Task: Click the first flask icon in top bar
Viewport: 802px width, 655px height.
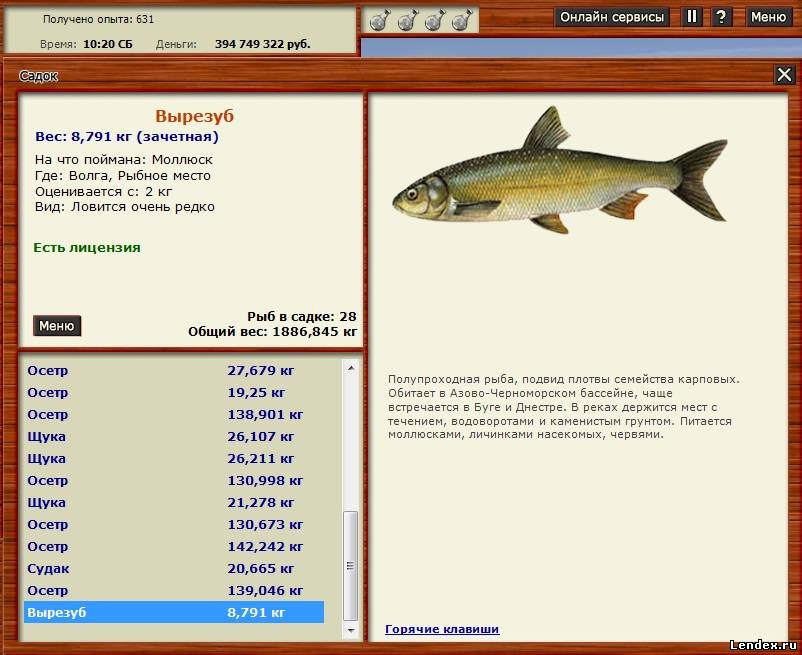Action: coord(379,19)
